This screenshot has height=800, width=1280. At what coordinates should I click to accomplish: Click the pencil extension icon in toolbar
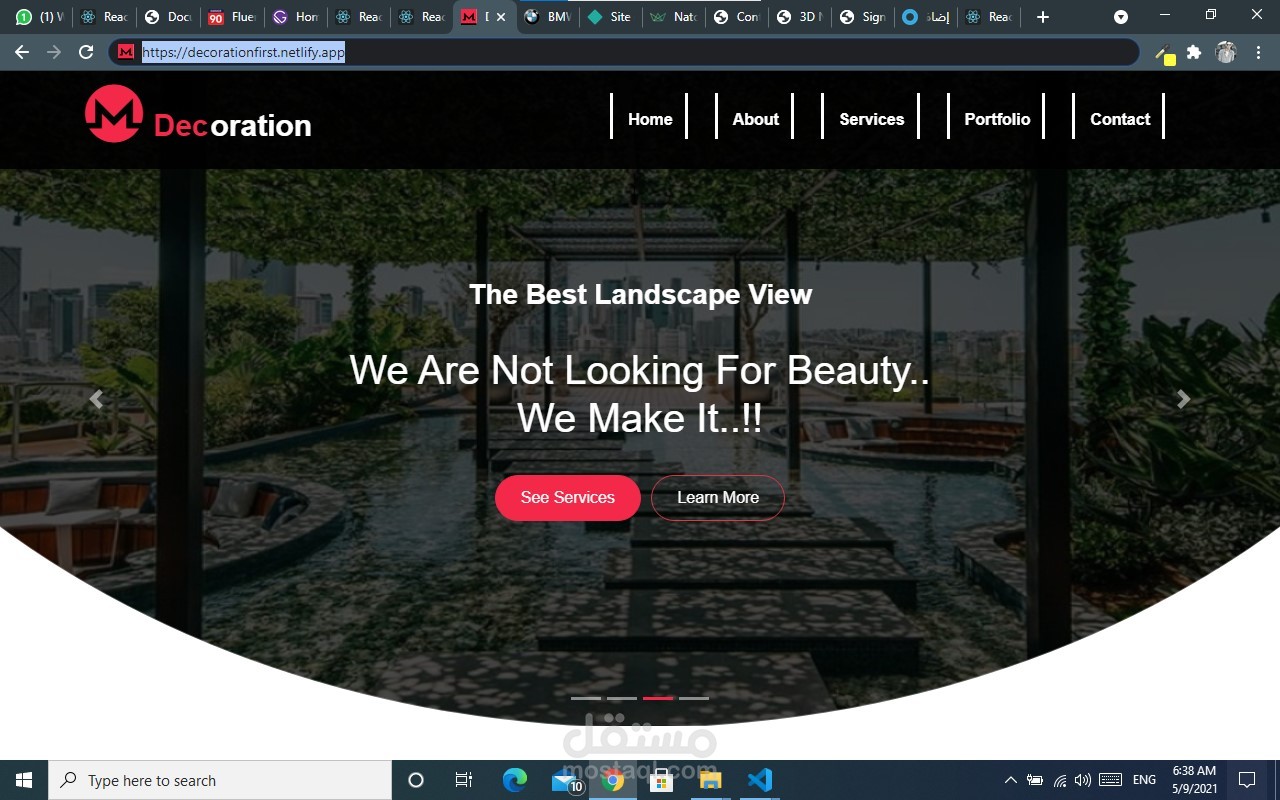1165,54
